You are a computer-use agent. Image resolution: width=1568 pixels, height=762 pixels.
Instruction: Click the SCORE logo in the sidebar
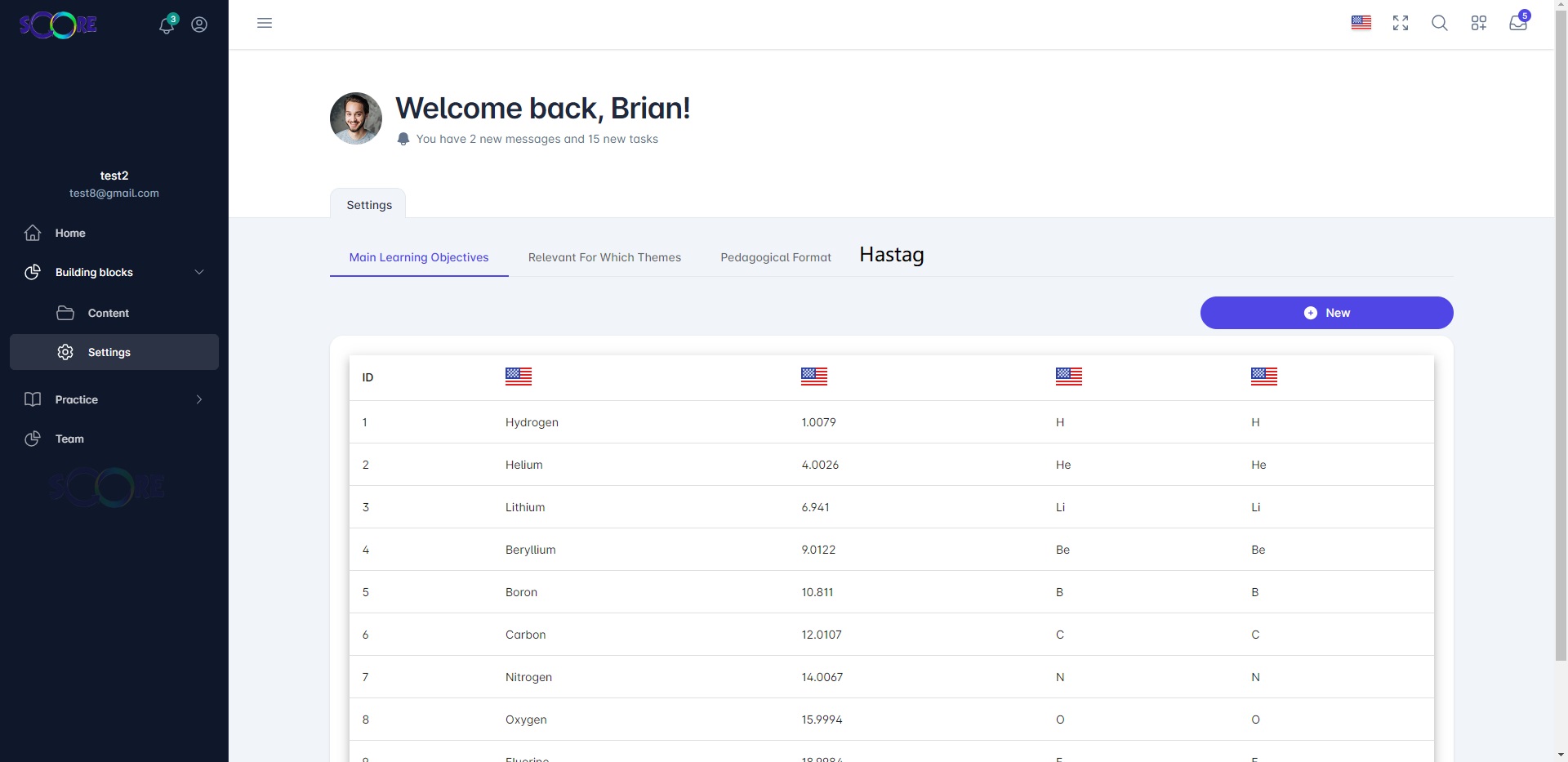[x=58, y=25]
